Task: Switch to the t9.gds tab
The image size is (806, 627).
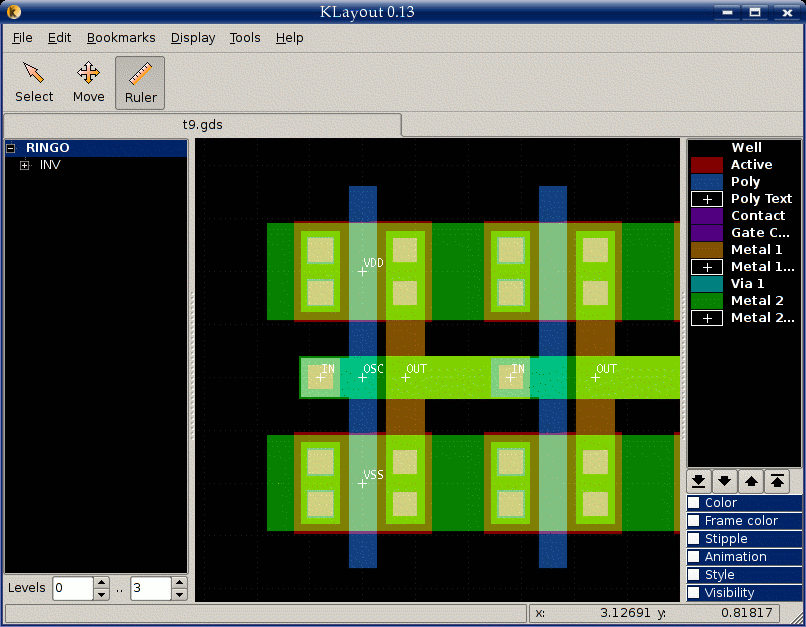Action: pos(202,125)
